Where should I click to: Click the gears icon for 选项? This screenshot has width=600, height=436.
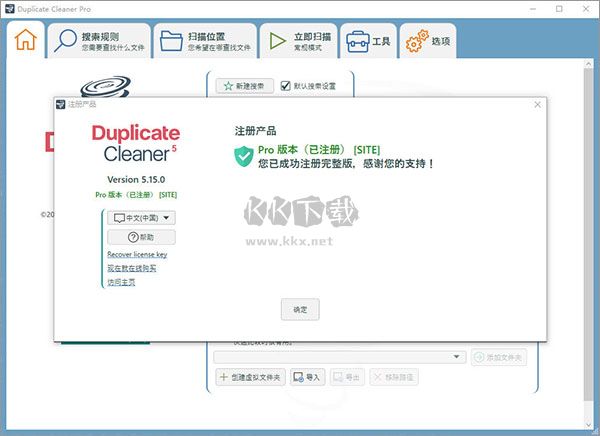tap(415, 42)
